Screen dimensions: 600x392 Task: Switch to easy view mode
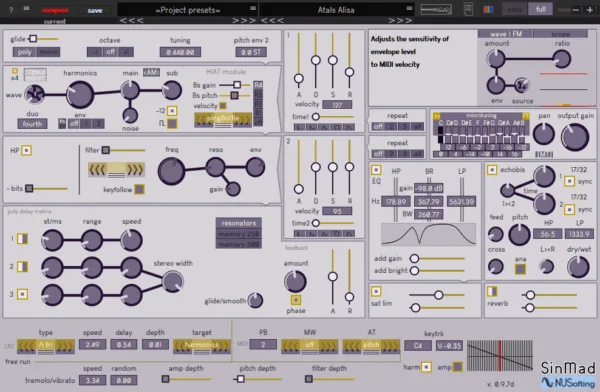pos(515,9)
